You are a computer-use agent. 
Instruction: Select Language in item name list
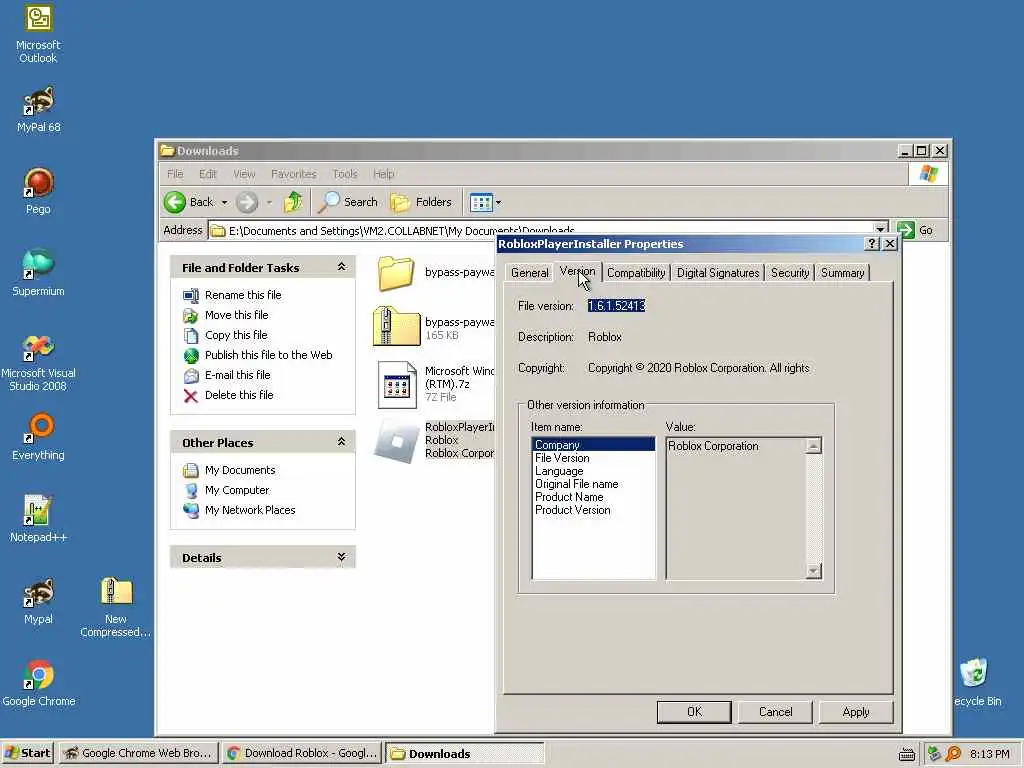tap(593, 471)
